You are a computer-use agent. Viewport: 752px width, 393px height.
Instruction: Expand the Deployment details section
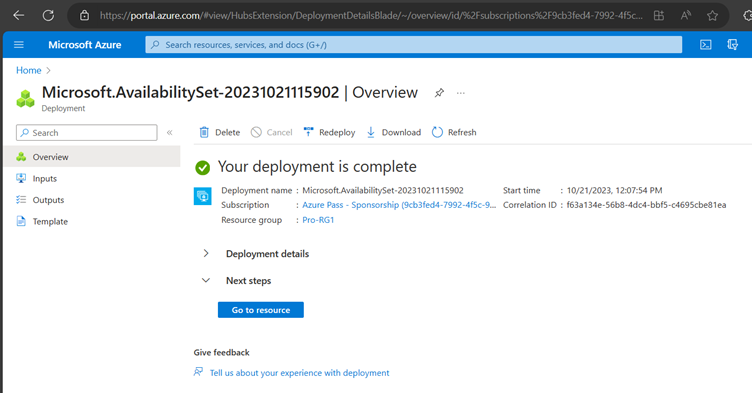pos(206,253)
